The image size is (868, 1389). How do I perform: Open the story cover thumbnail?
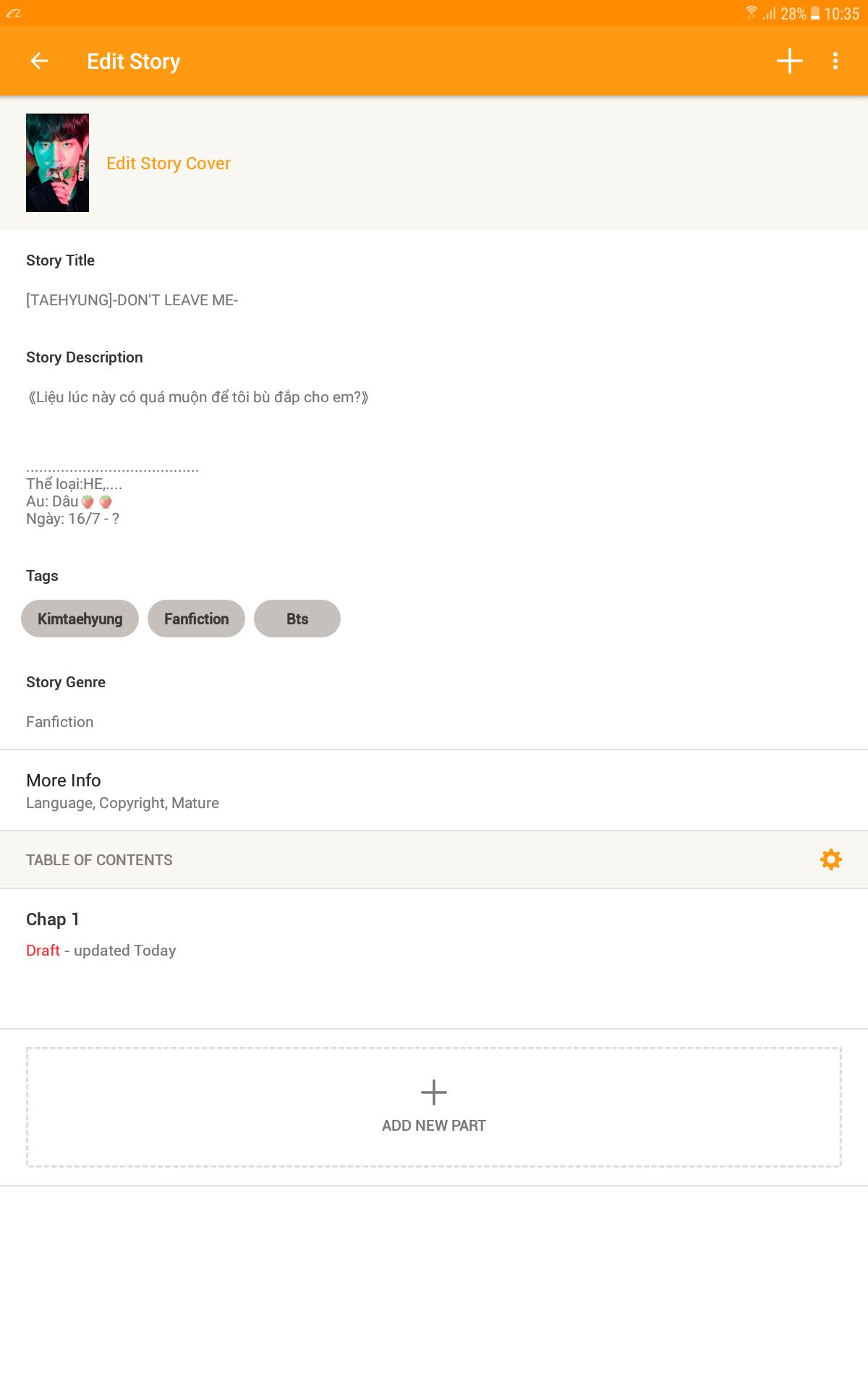(x=57, y=163)
